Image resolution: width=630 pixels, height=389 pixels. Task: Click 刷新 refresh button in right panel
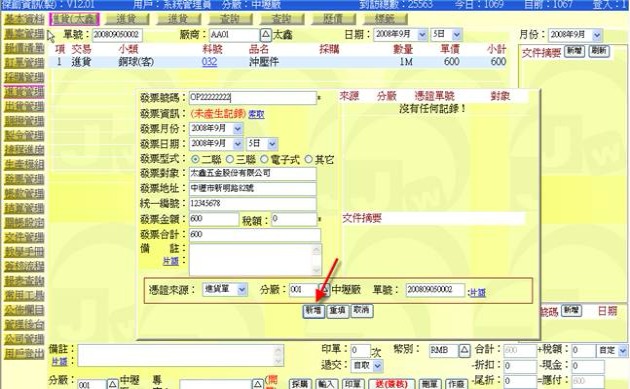[x=599, y=51]
